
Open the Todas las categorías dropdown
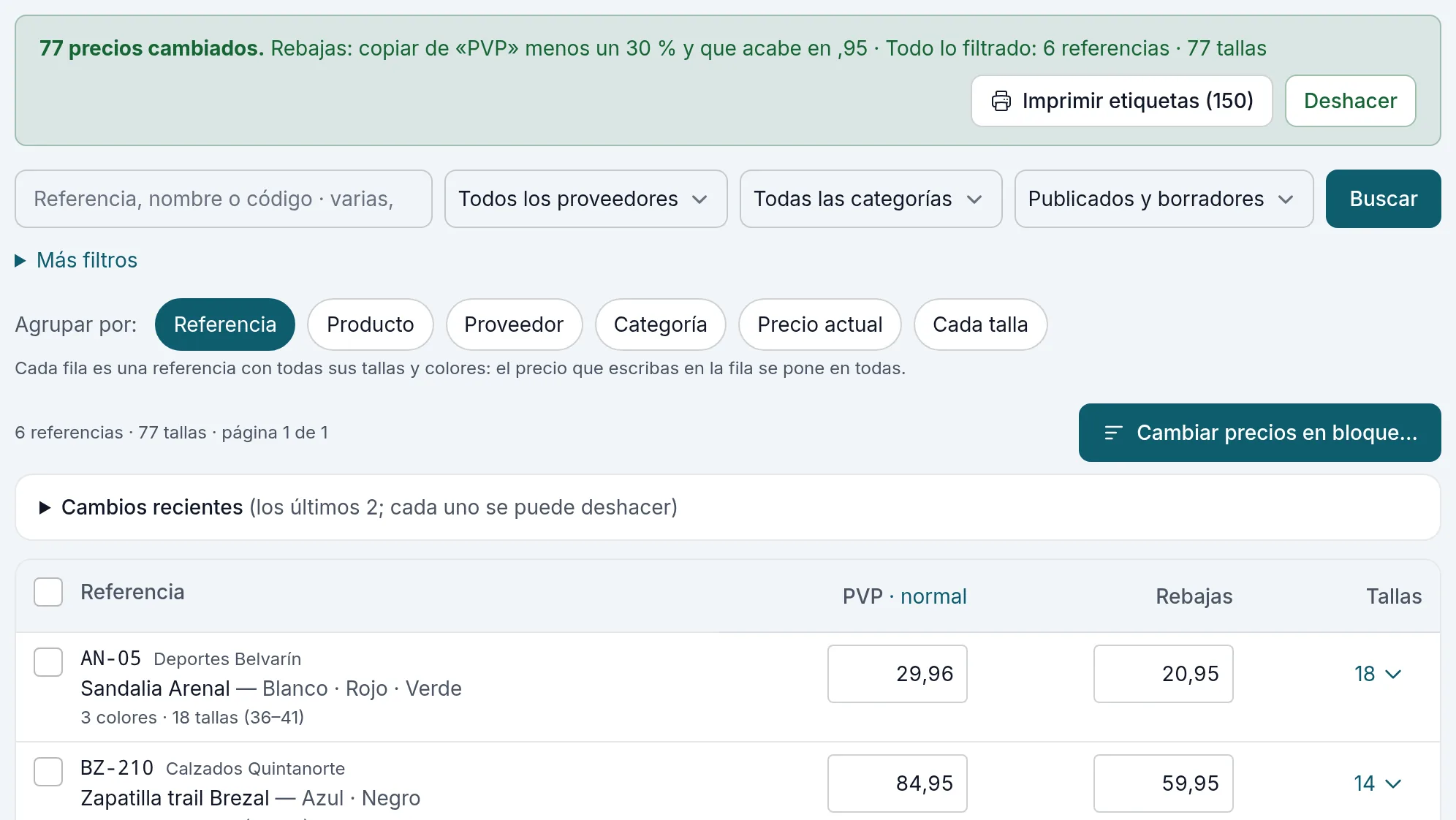point(871,199)
